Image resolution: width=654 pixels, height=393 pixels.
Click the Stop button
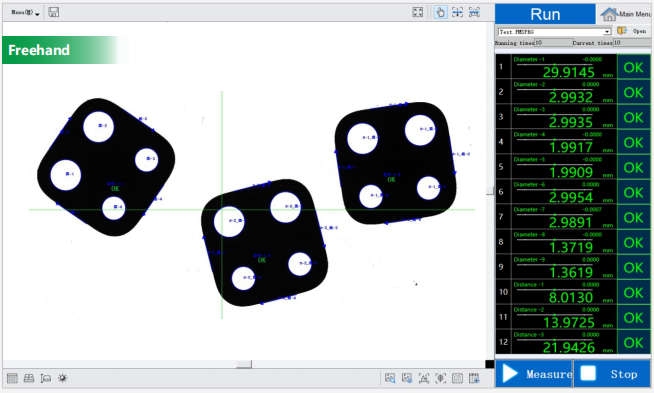(x=612, y=374)
